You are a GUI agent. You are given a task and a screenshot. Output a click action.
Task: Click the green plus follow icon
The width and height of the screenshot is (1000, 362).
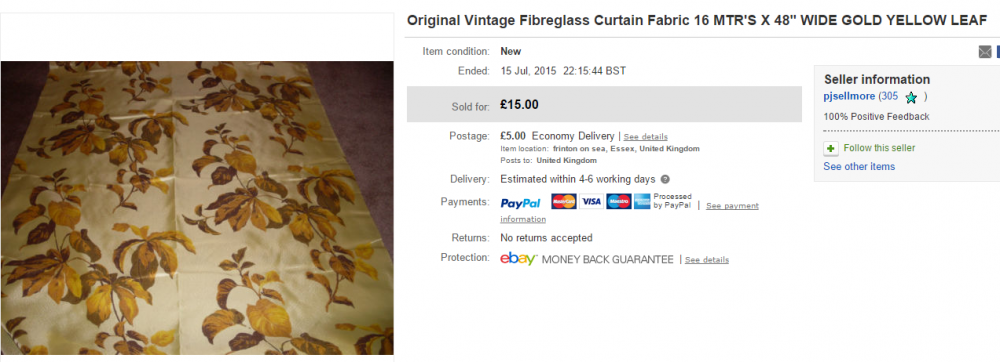click(830, 148)
